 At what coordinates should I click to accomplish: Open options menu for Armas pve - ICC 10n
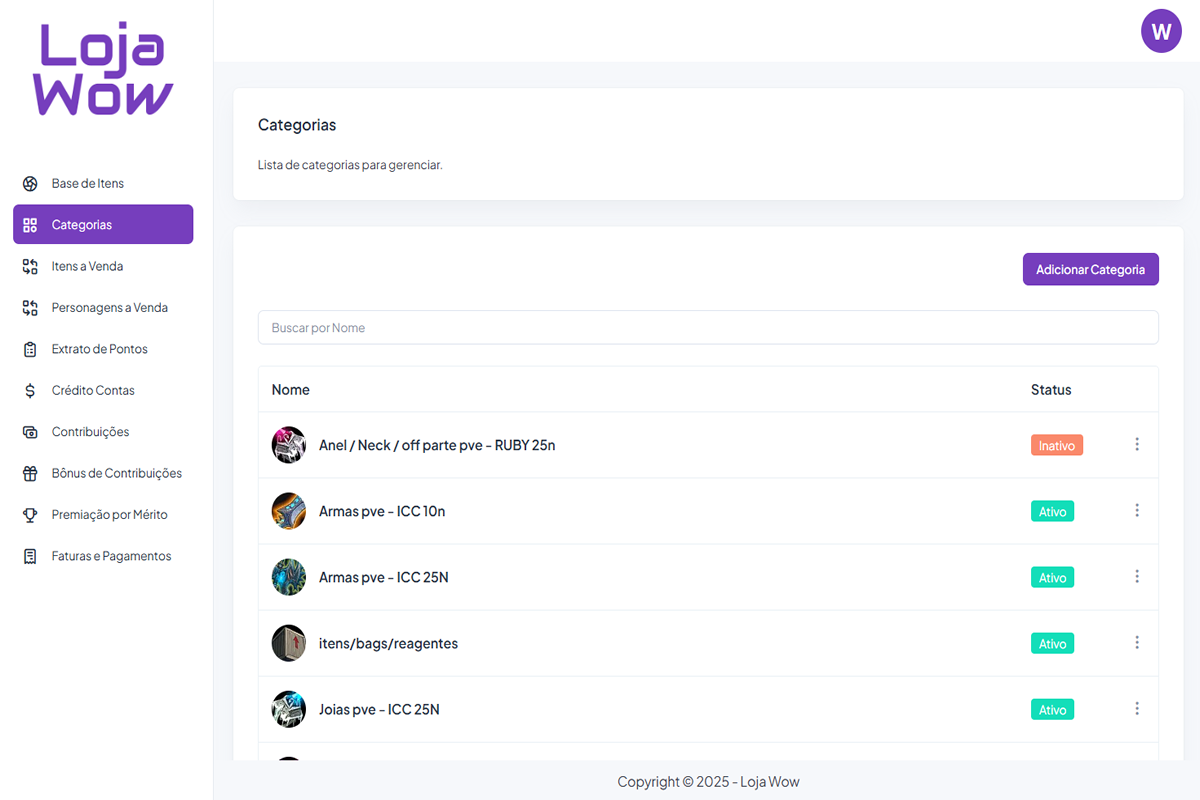[1137, 511]
